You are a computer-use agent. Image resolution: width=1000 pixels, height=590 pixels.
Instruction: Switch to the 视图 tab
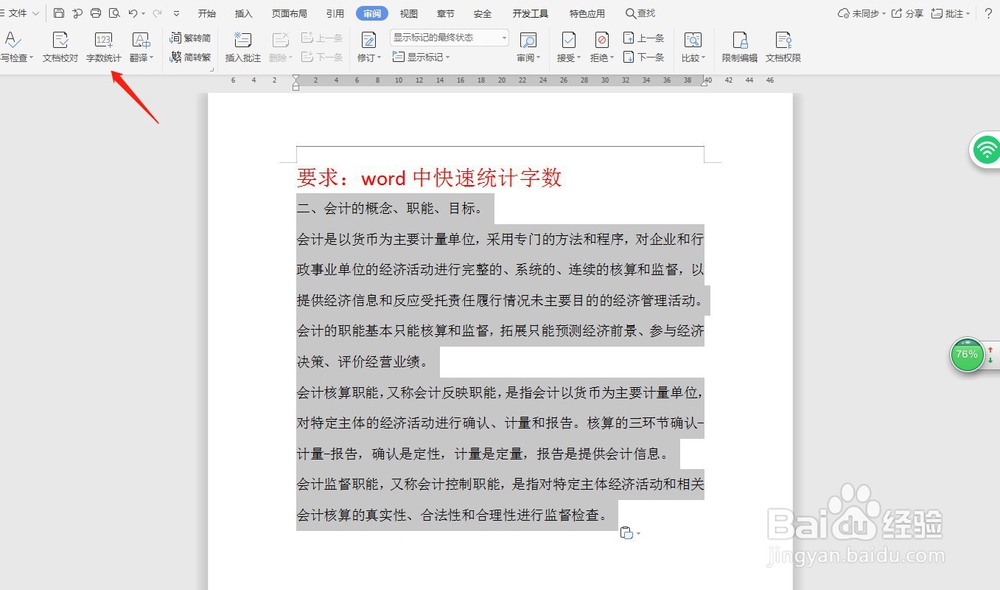409,13
